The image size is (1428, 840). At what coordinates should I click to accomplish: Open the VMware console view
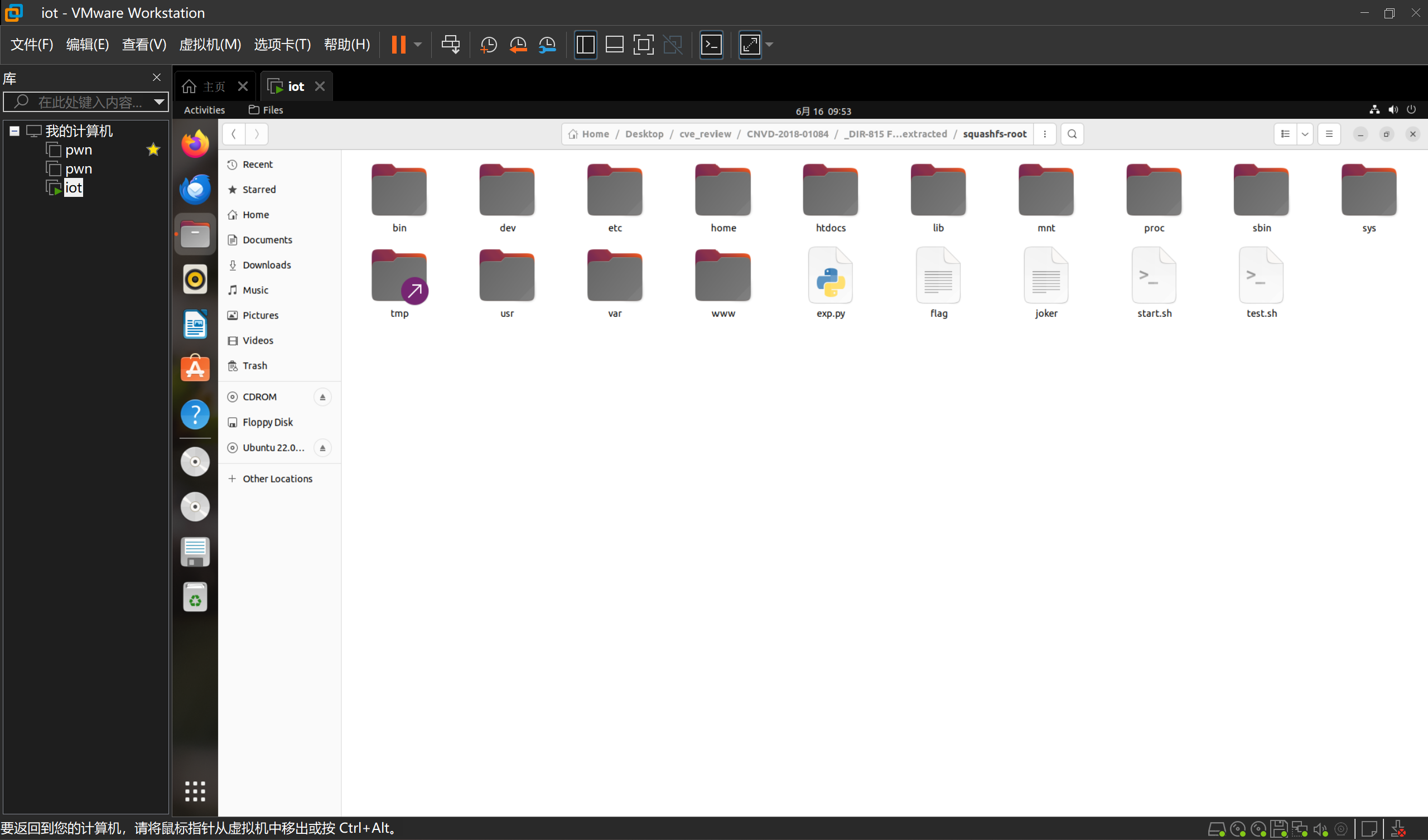click(711, 44)
